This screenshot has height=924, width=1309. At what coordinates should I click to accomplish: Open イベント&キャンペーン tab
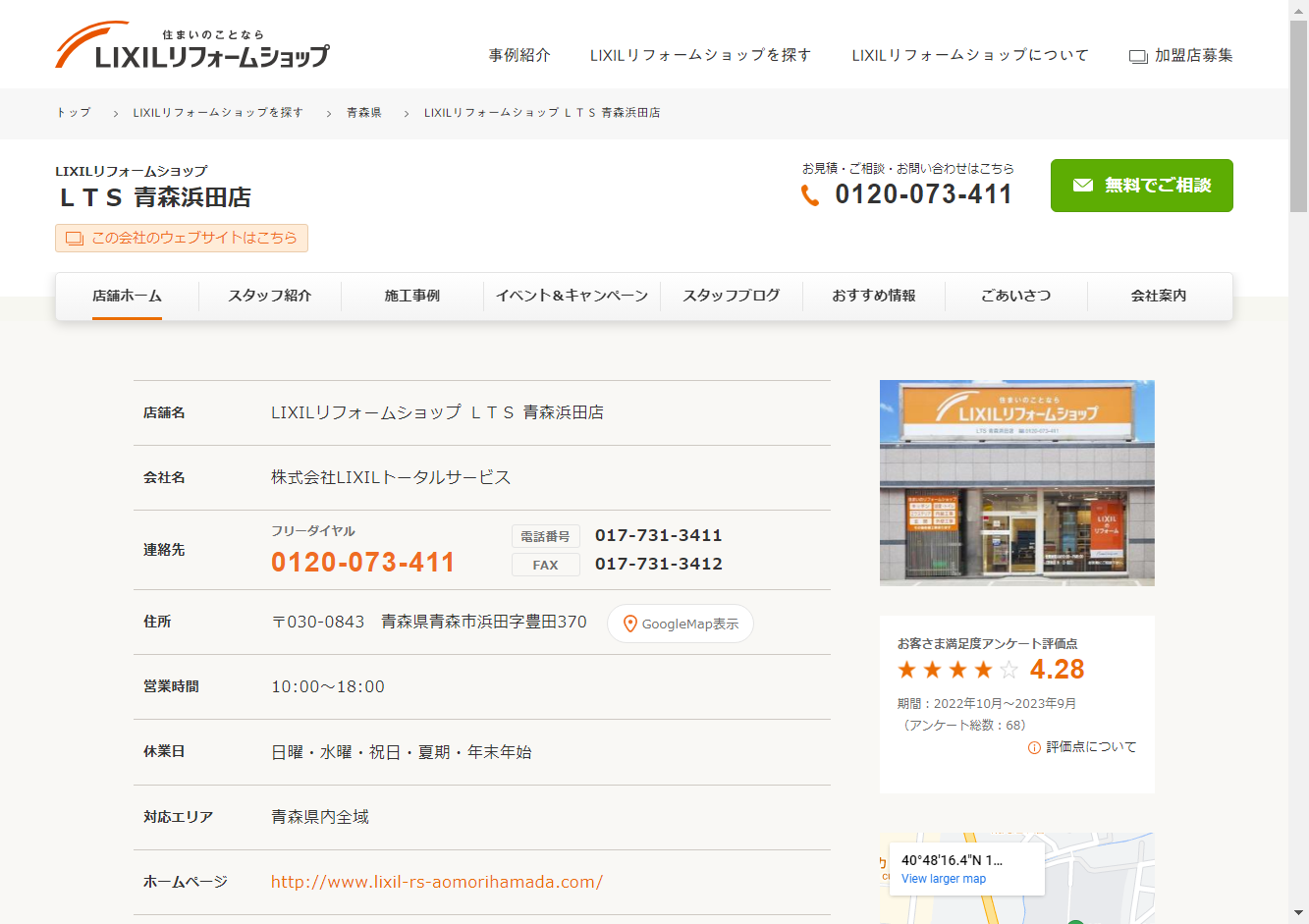(573, 296)
